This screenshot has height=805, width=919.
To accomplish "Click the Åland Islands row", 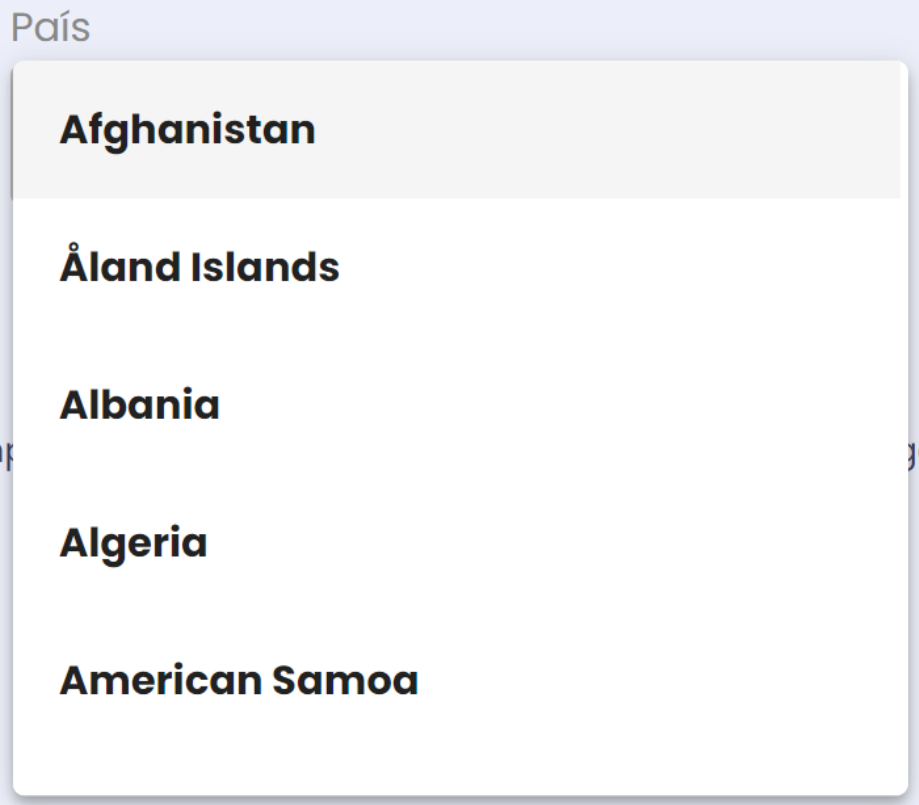I will [199, 268].
